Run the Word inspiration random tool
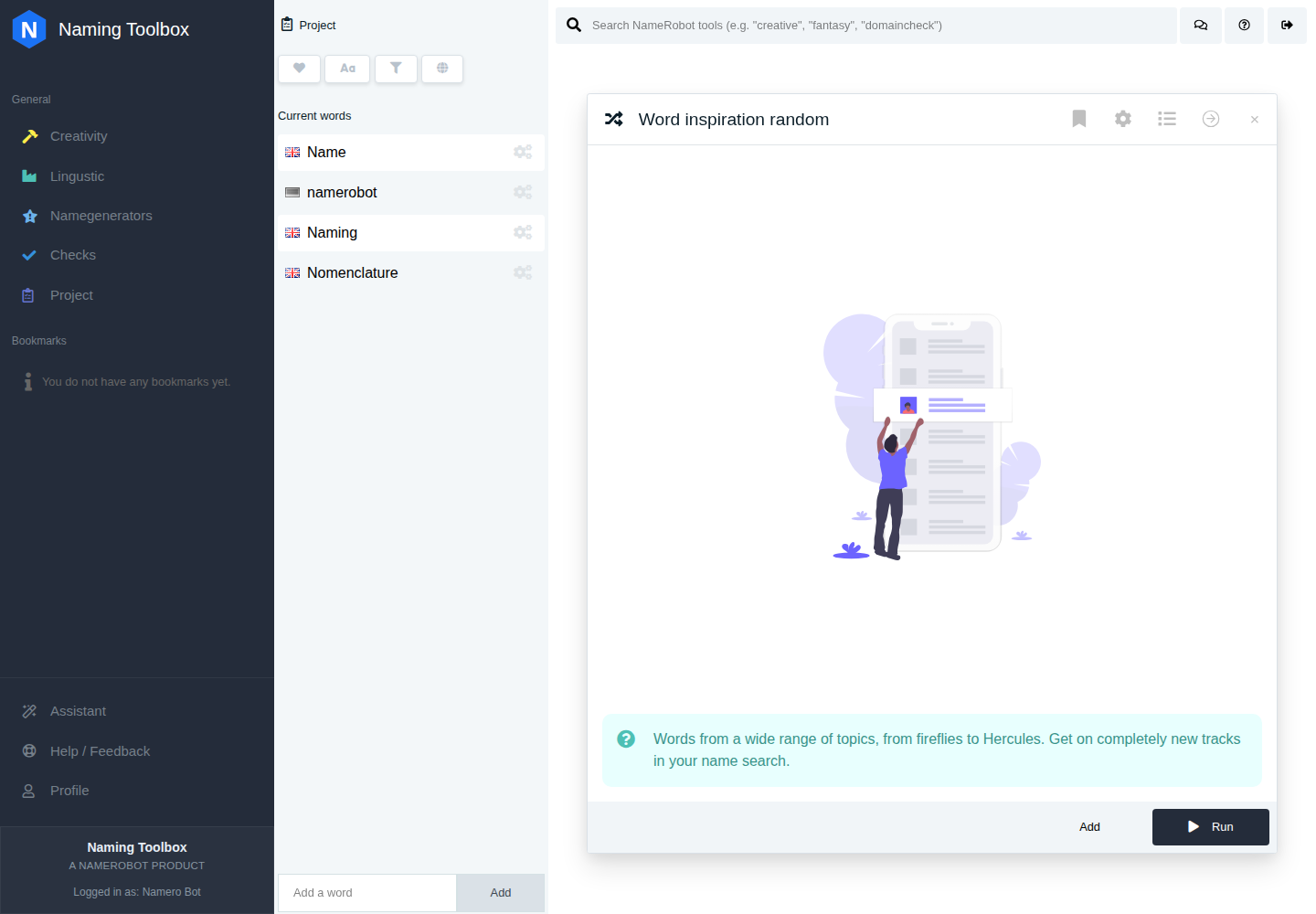The image size is (1316, 914). pyautogui.click(x=1211, y=827)
